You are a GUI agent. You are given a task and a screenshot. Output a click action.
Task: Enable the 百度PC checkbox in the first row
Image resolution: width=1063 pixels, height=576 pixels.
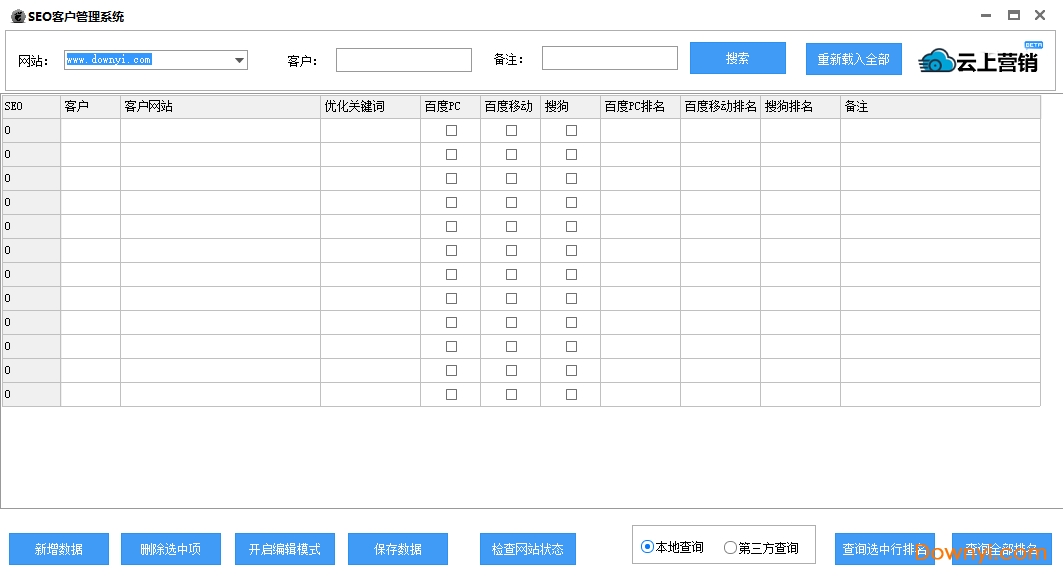pyautogui.click(x=451, y=129)
